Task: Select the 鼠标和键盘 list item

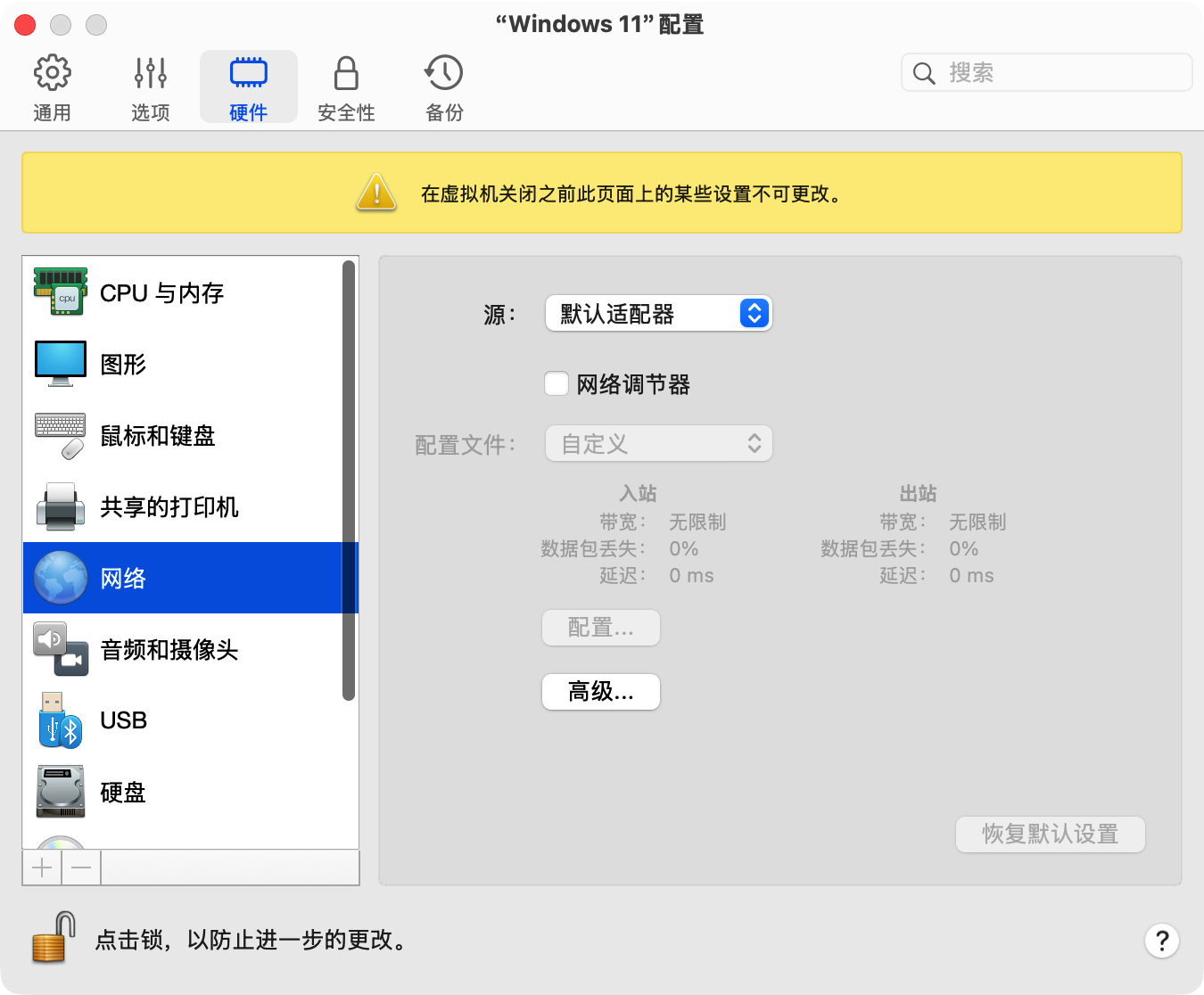Action: (x=183, y=435)
